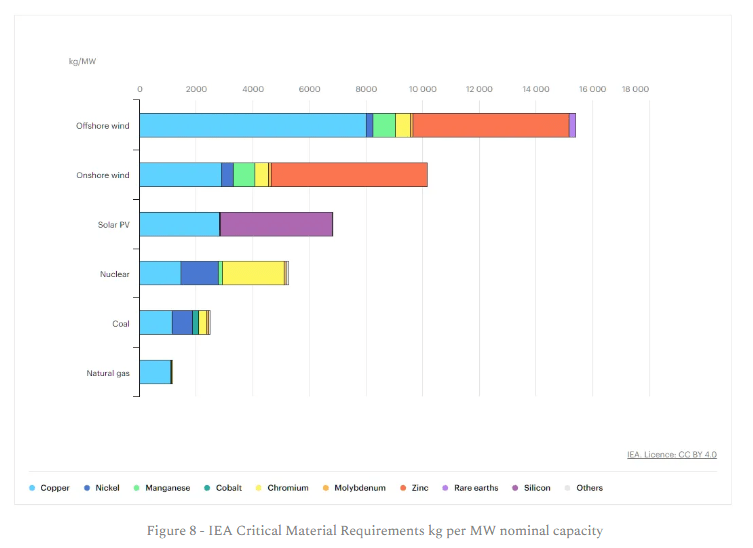Select the zinc segment of Onshore wind bar
This screenshot has width=753, height=548.
point(349,174)
